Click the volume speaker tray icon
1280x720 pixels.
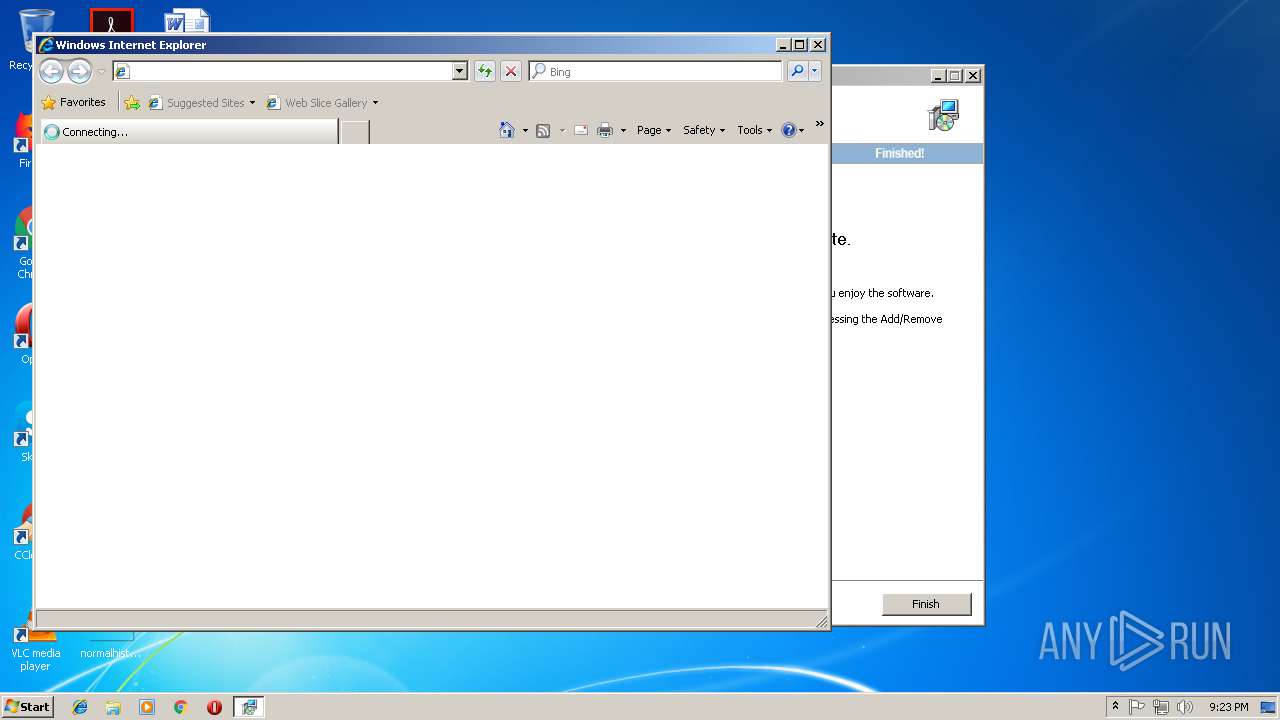1185,707
